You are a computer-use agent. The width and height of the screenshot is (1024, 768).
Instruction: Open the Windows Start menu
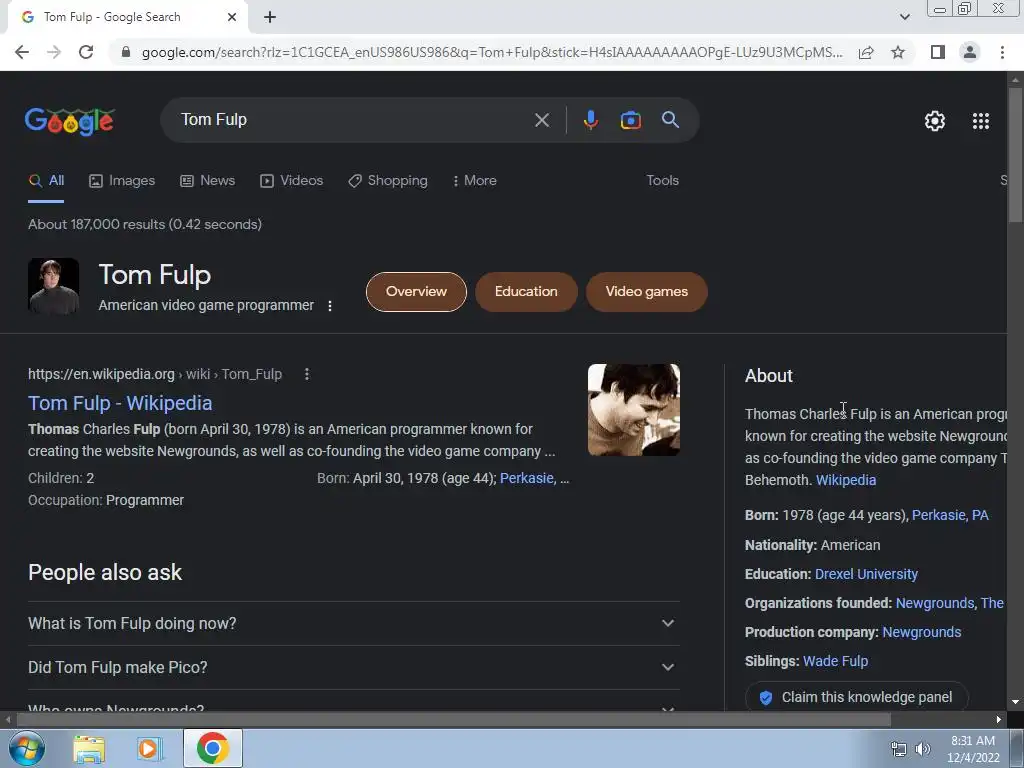tap(27, 748)
